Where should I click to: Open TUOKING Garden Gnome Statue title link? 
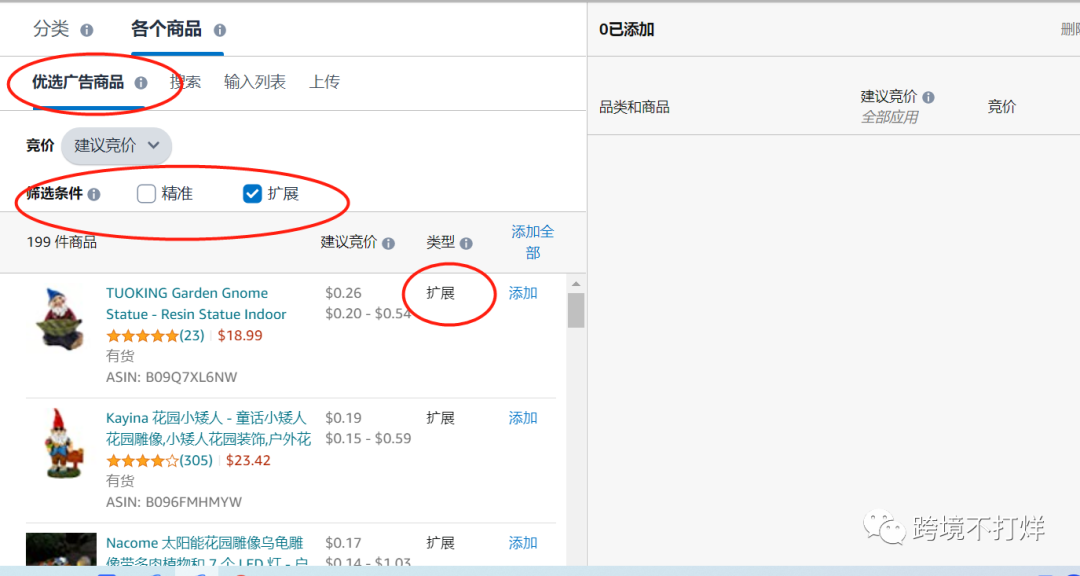196,304
